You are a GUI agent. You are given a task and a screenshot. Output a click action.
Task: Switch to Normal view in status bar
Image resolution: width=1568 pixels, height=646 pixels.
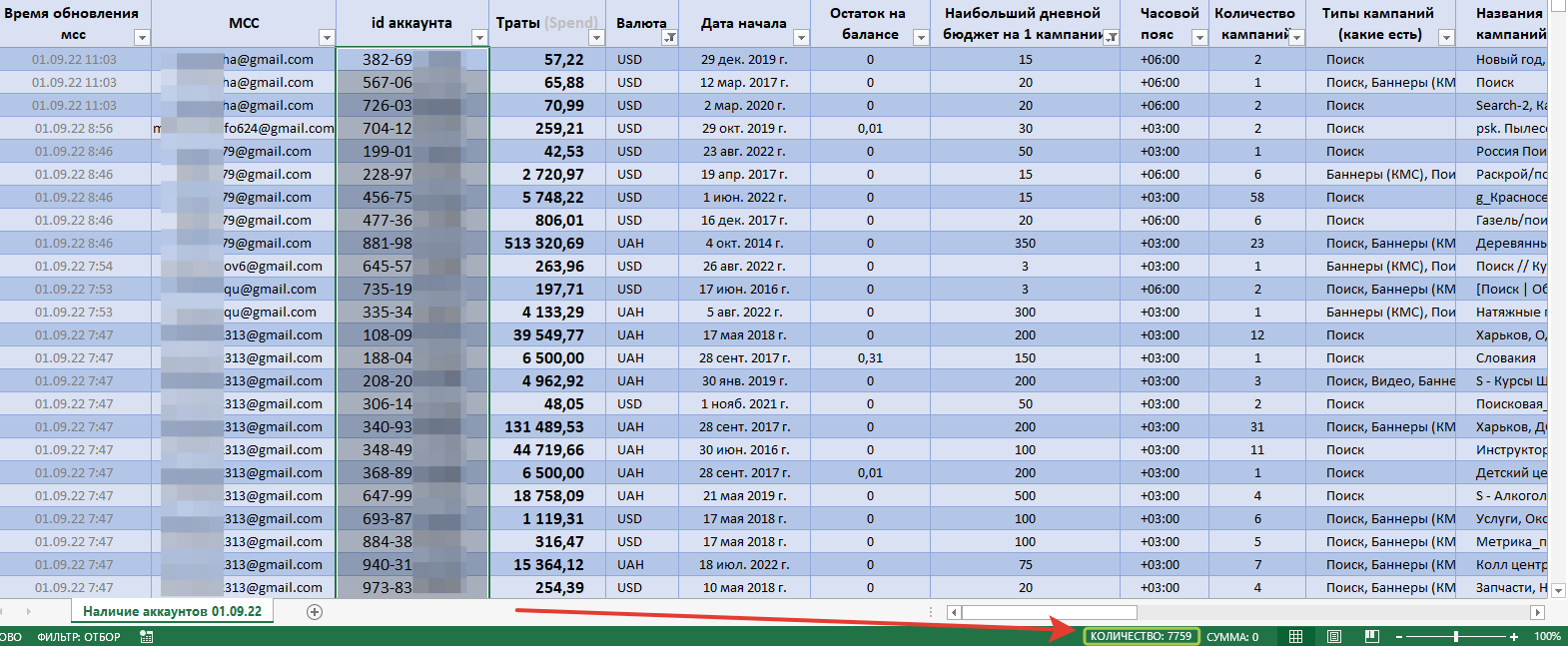coord(1295,636)
